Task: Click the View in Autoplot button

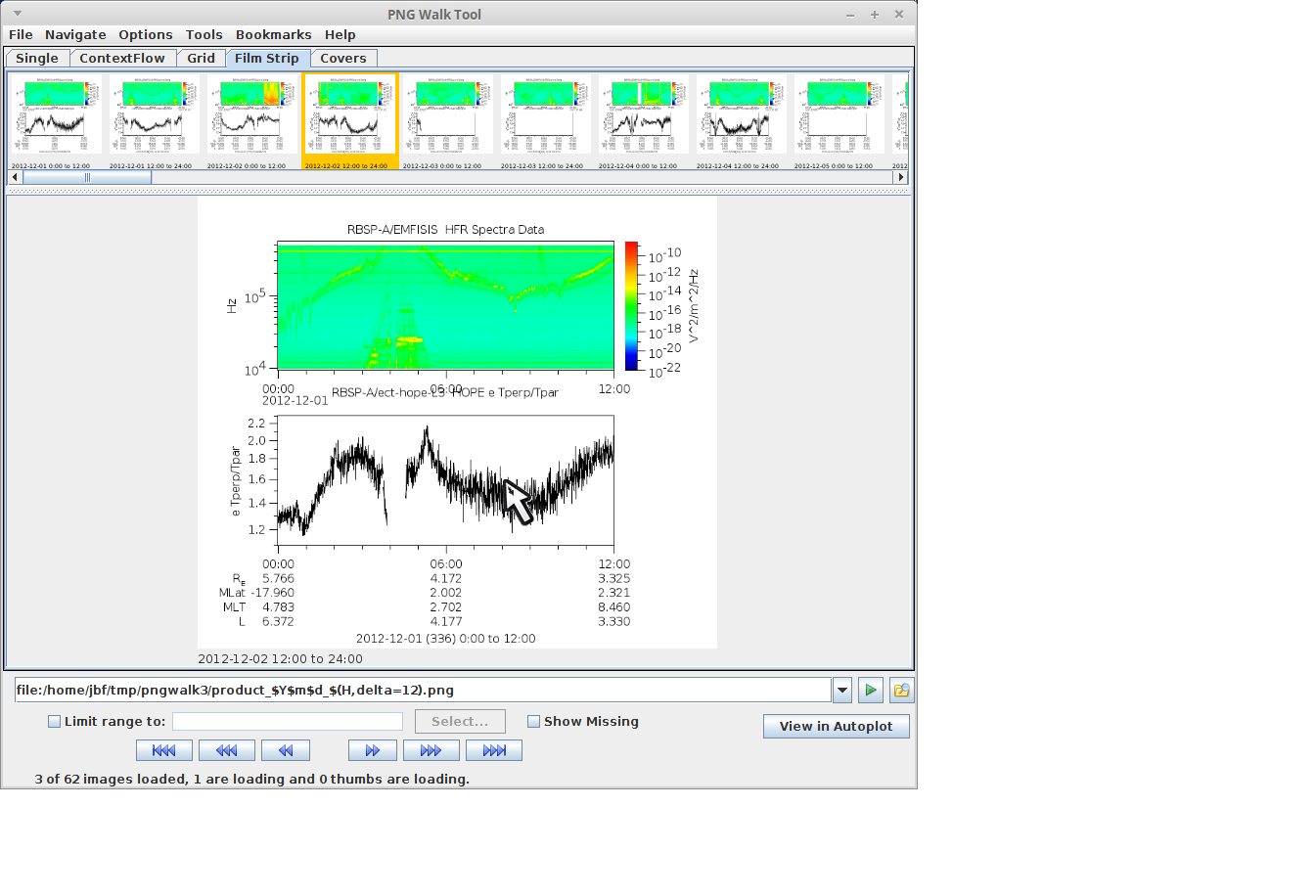Action: [x=836, y=727]
